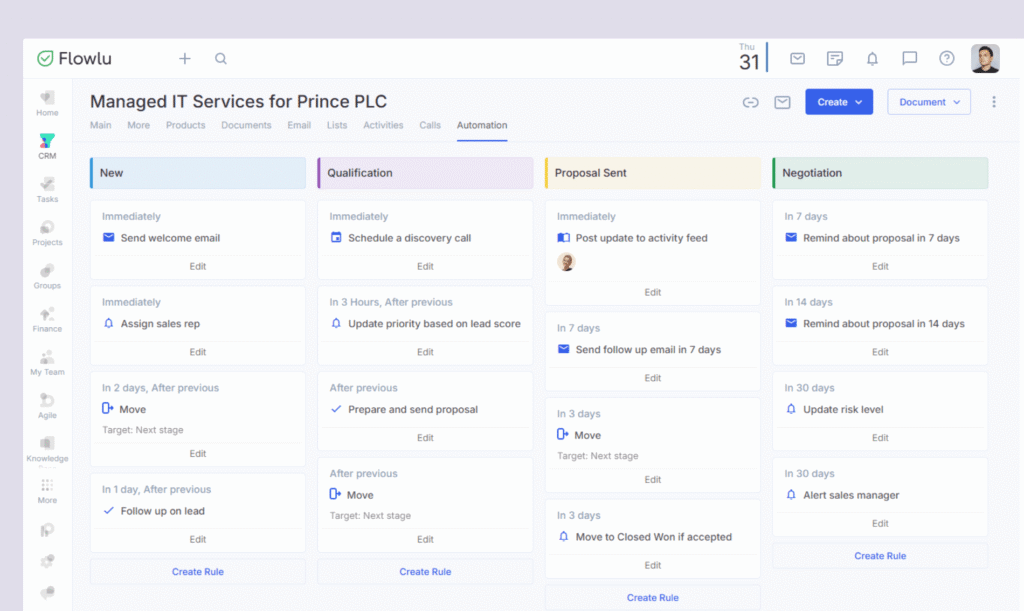This screenshot has height=611, width=1024.
Task: Edit the Send welcome email rule
Action: click(197, 266)
